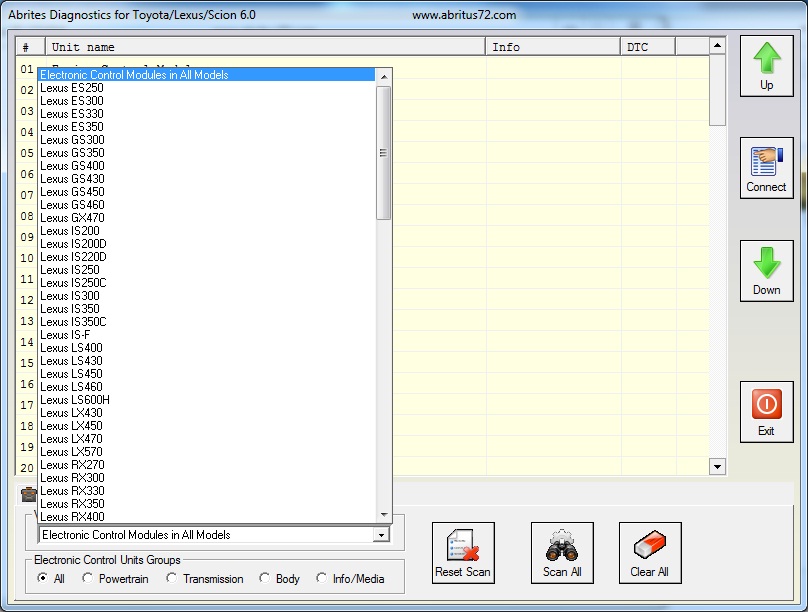This screenshot has height=612, width=808.
Task: Click the # column header
Action: (30, 47)
